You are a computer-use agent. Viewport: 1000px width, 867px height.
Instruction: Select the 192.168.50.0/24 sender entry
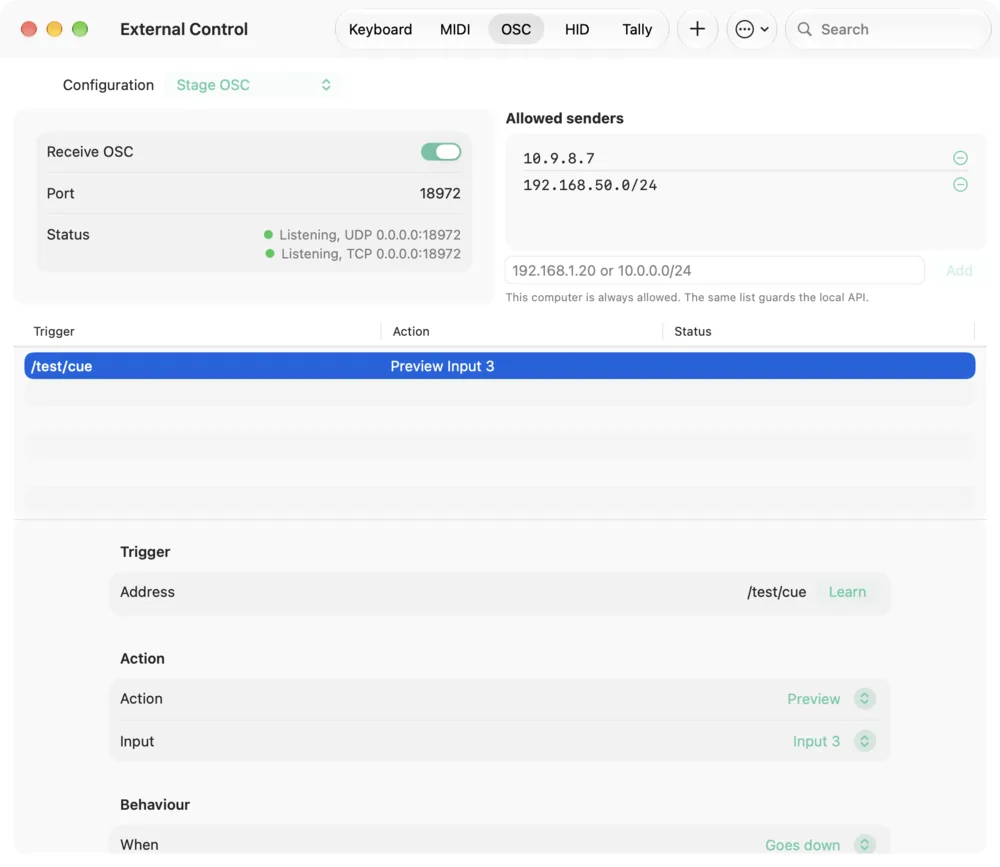(x=590, y=185)
